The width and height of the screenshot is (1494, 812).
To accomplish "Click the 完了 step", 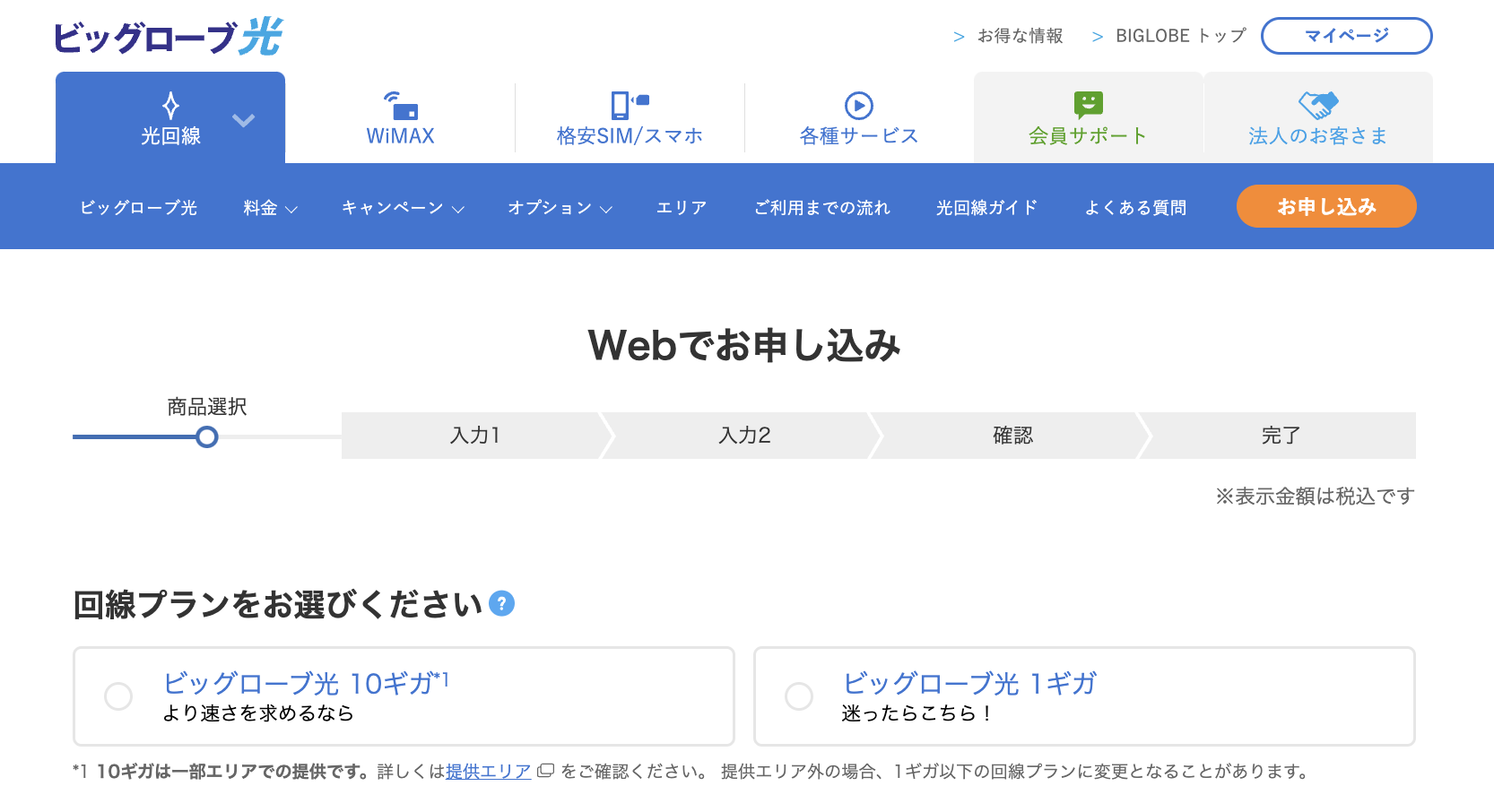I will 1281,436.
